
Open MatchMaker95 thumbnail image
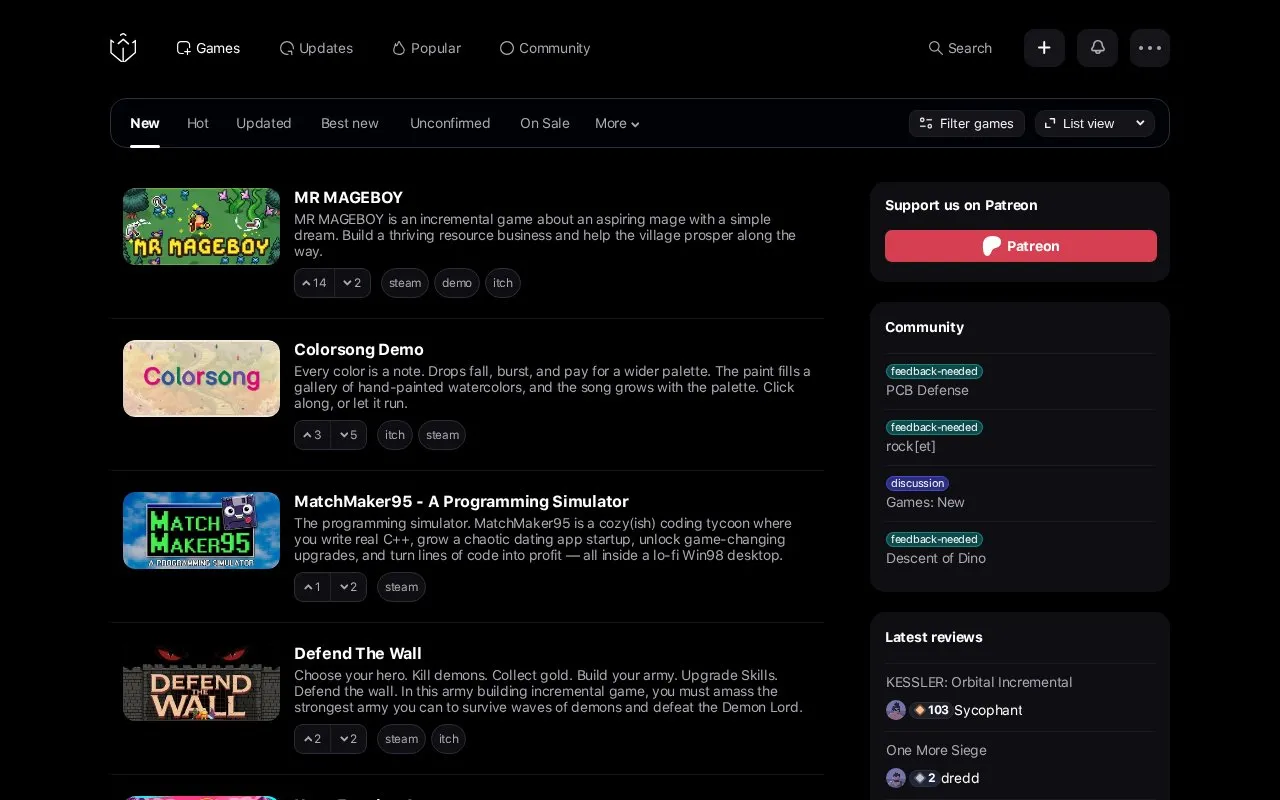pos(201,530)
